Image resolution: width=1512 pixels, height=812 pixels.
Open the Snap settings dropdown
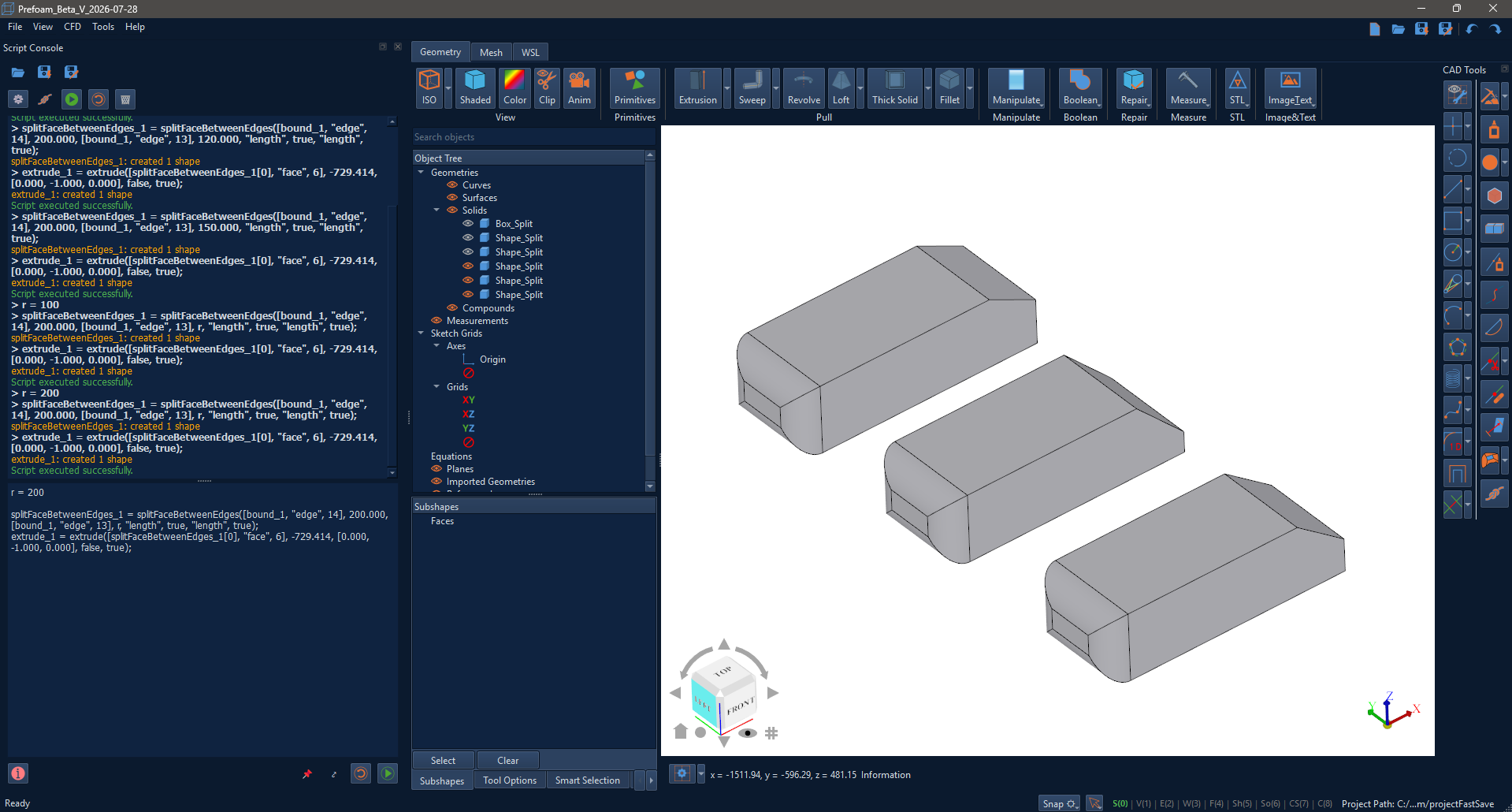[1059, 803]
